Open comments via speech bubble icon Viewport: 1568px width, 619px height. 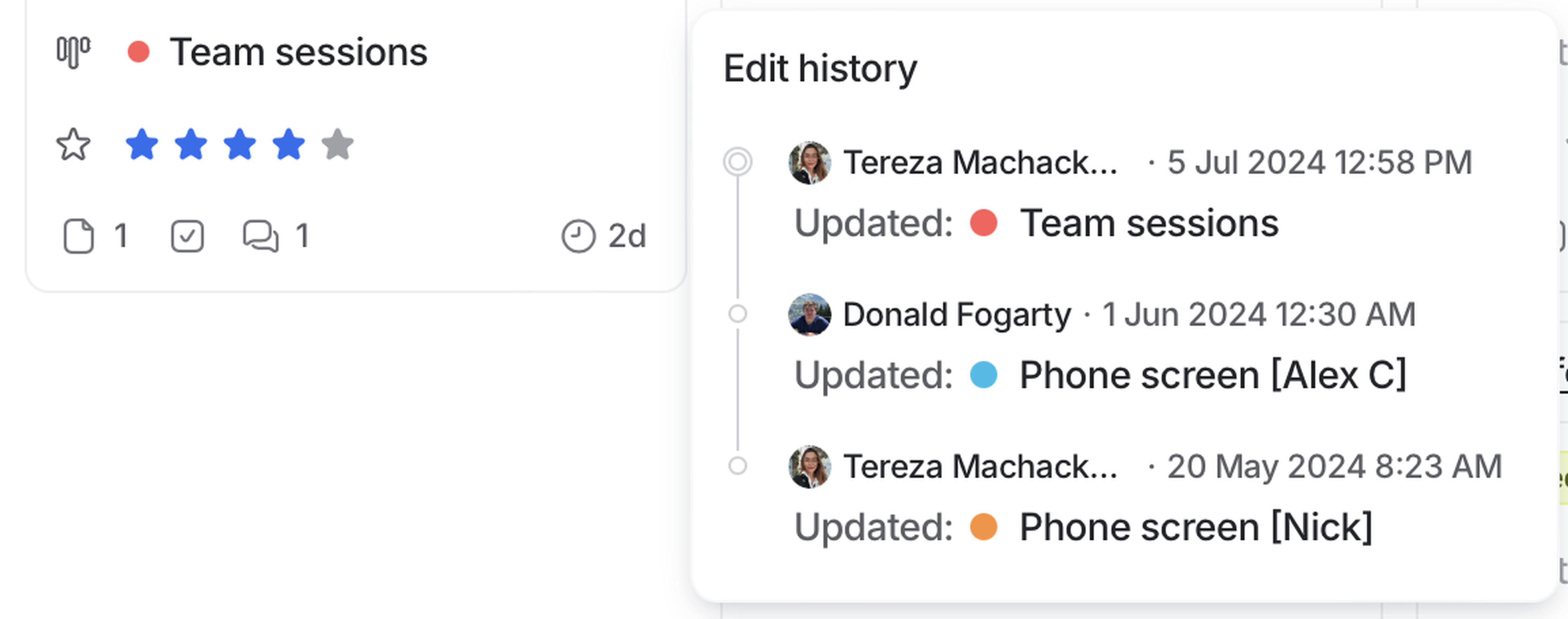tap(261, 236)
